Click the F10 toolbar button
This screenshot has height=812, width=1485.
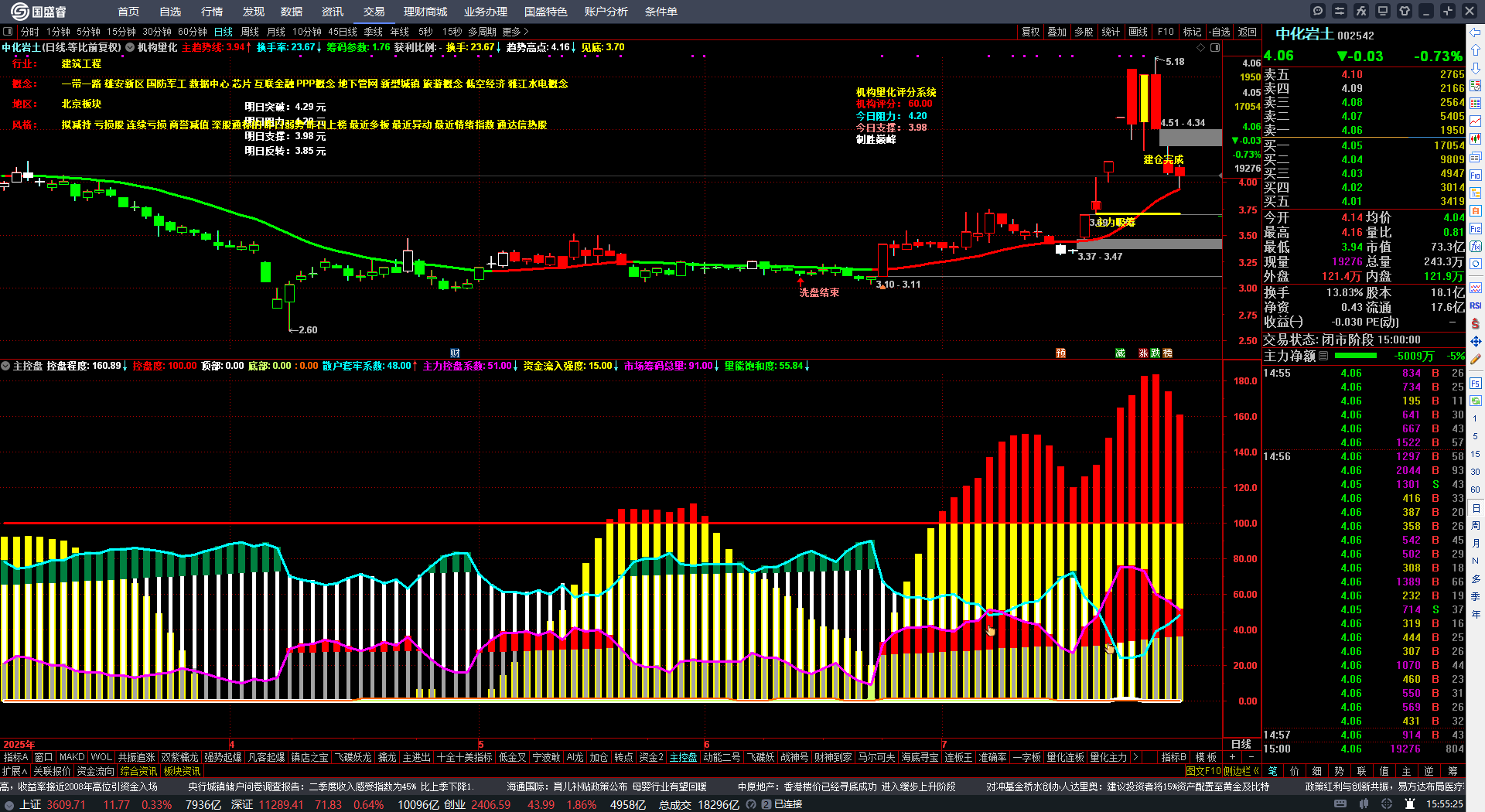tap(1166, 32)
